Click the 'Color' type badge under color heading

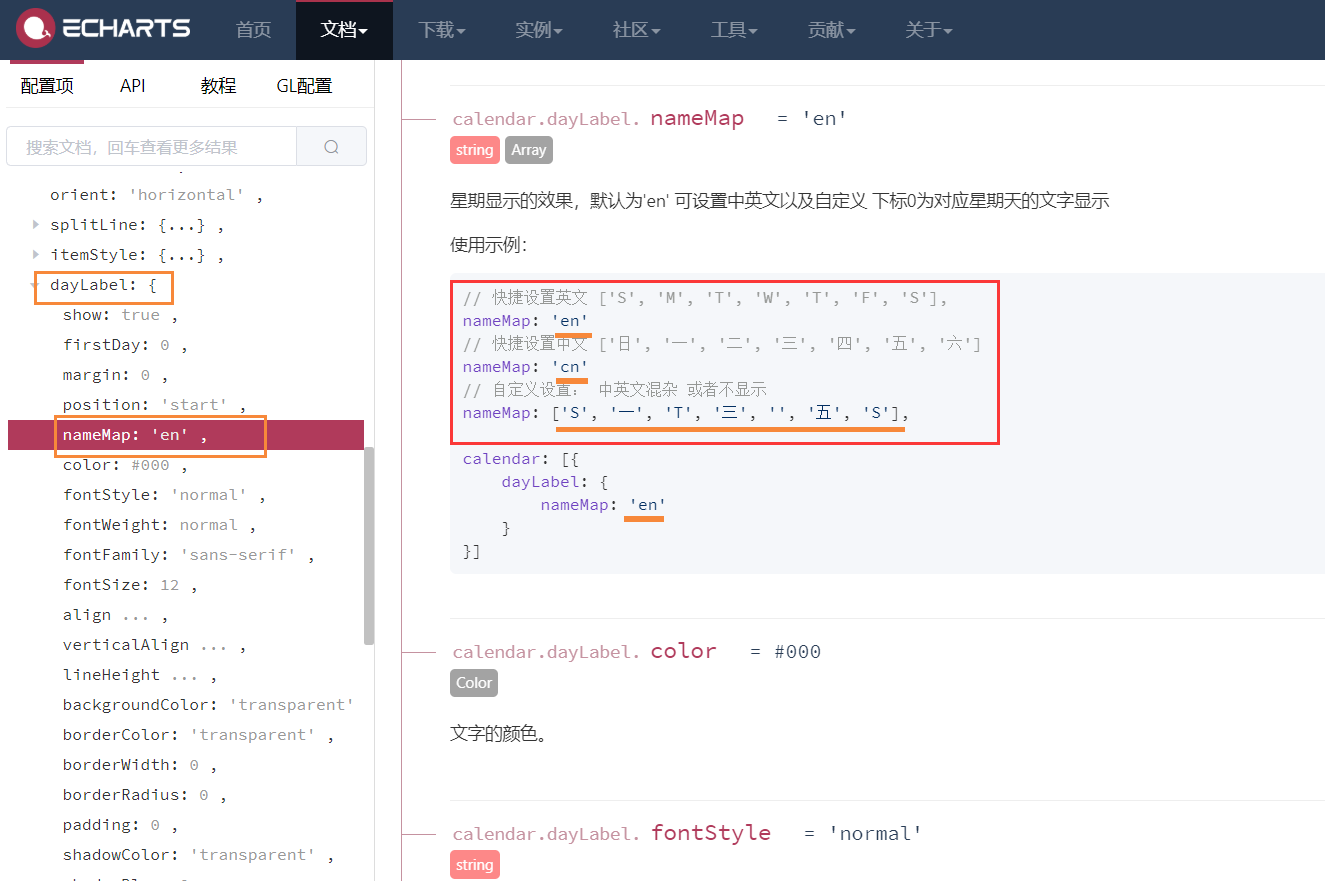point(473,682)
